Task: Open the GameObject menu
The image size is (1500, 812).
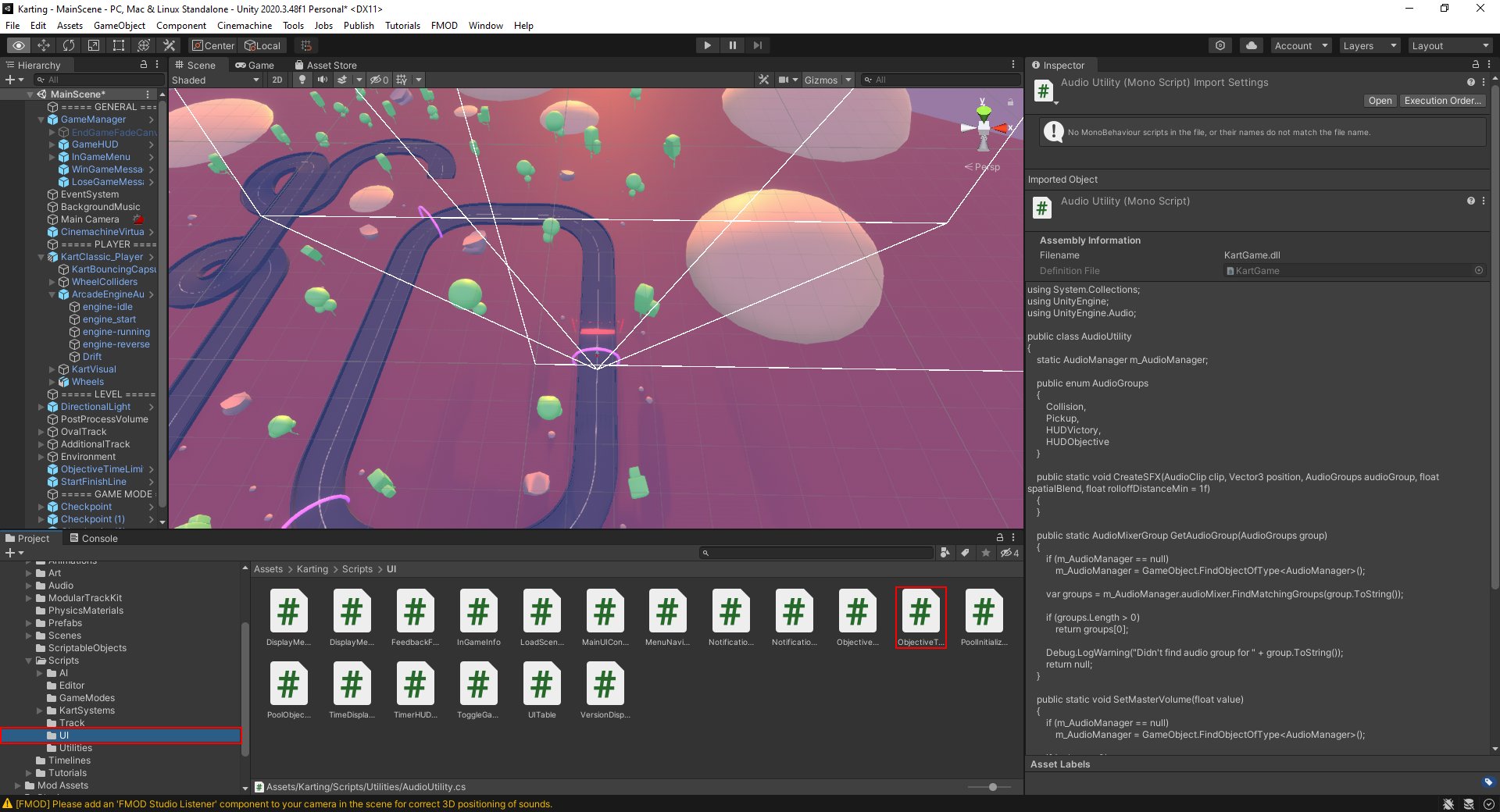Action: coord(120,26)
